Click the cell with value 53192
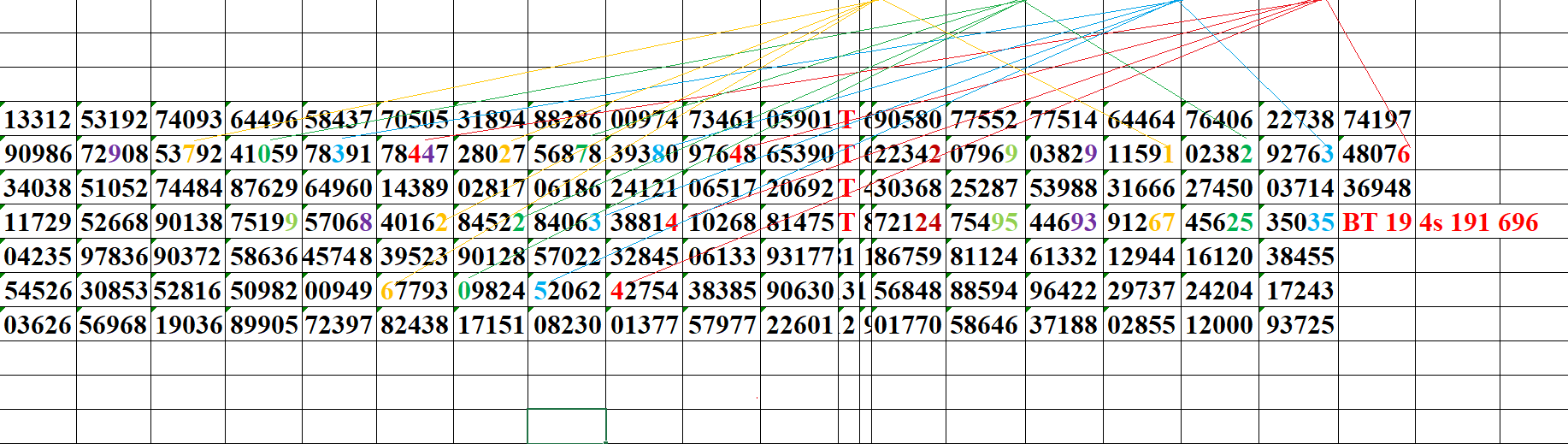 coord(114,119)
